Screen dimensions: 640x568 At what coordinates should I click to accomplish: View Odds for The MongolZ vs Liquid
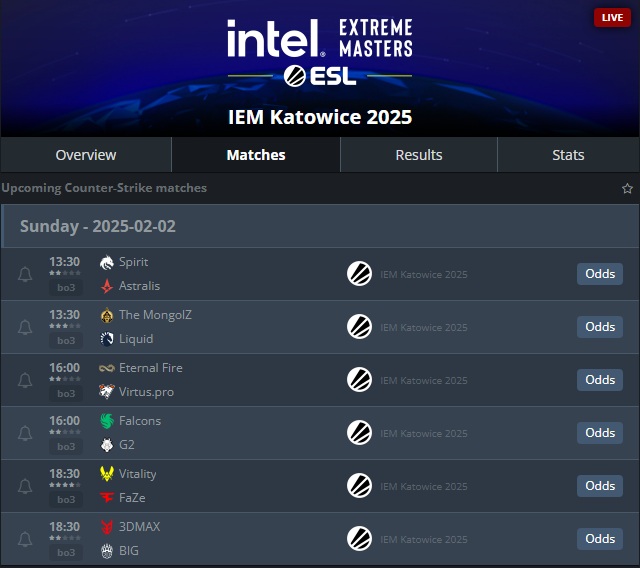pyautogui.click(x=600, y=327)
